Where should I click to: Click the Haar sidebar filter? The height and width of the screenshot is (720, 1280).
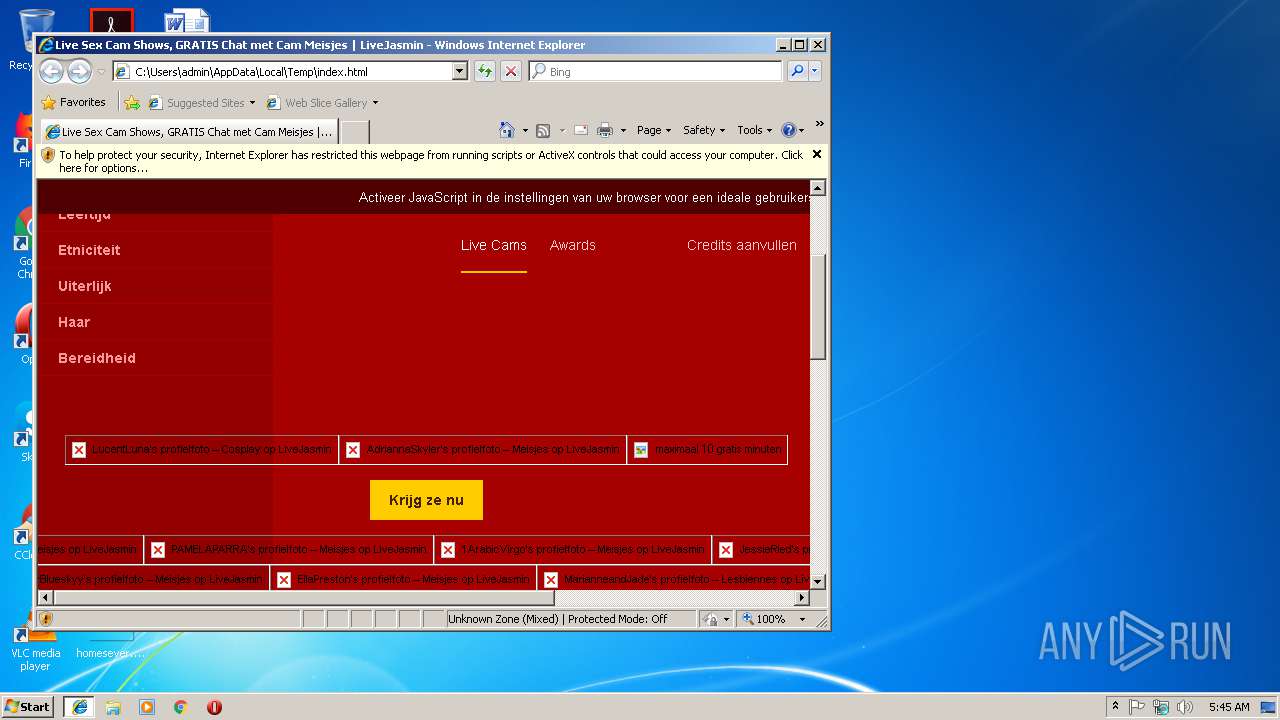coord(74,322)
